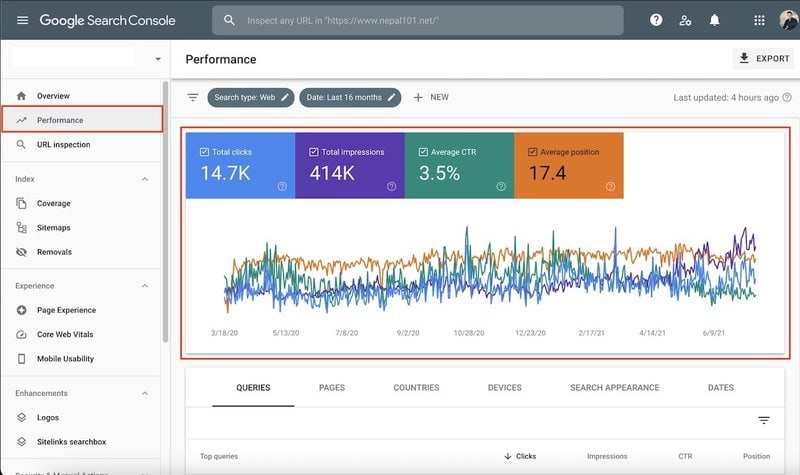The height and width of the screenshot is (475, 800).
Task: Click help icon on Total impressions card
Action: pyautogui.click(x=391, y=186)
